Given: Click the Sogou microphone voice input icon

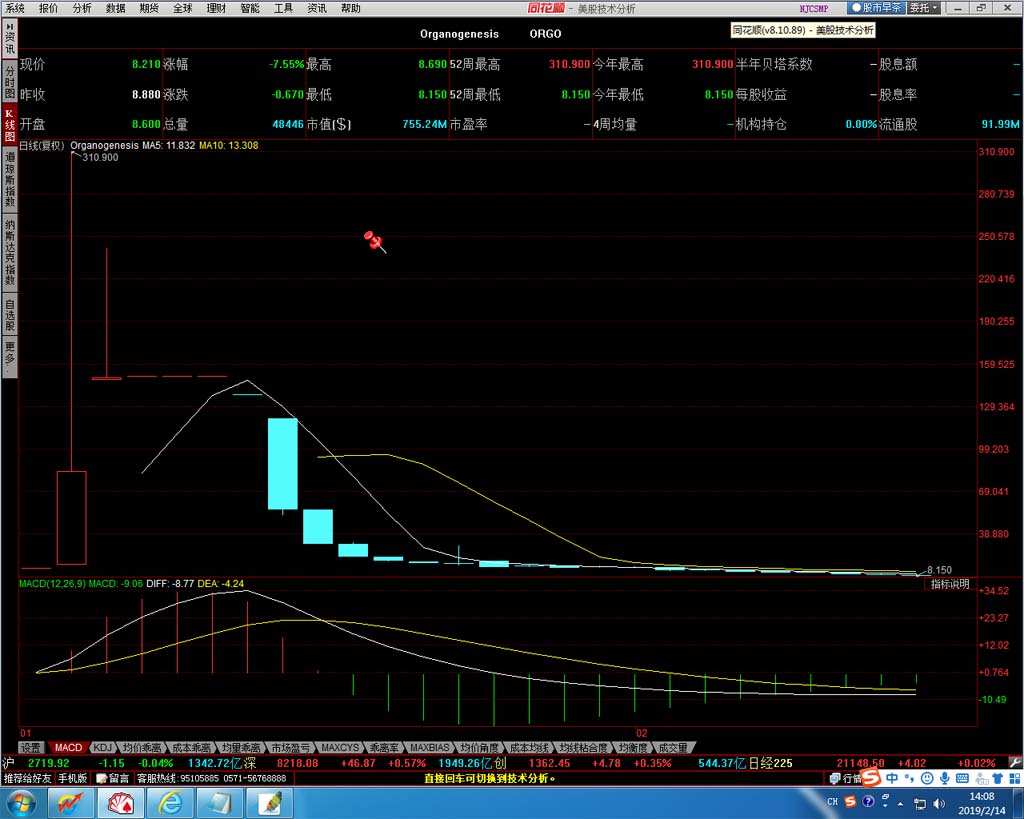Looking at the screenshot, I should tap(944, 778).
